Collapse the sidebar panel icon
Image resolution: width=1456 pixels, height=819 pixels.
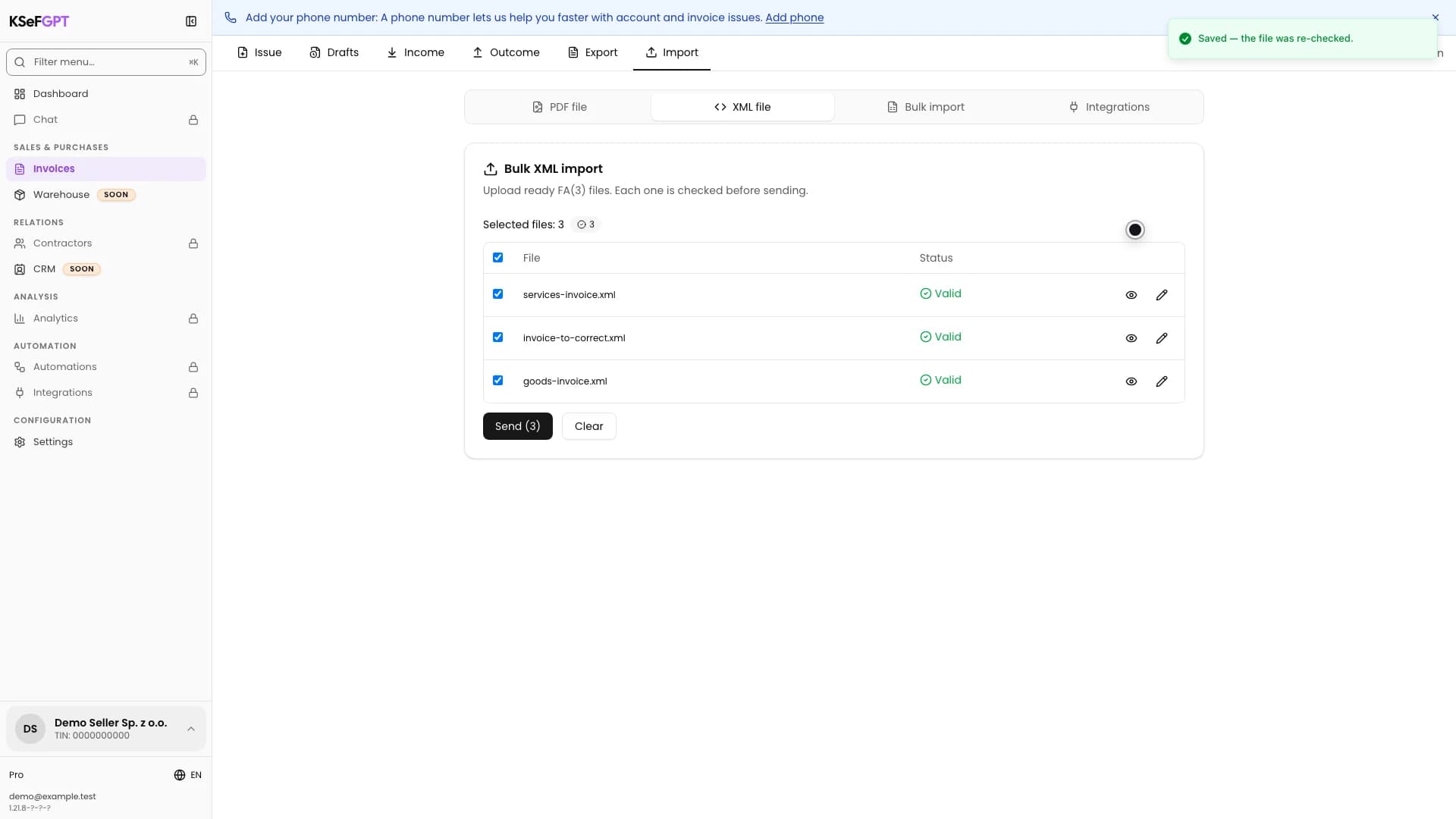(x=191, y=21)
